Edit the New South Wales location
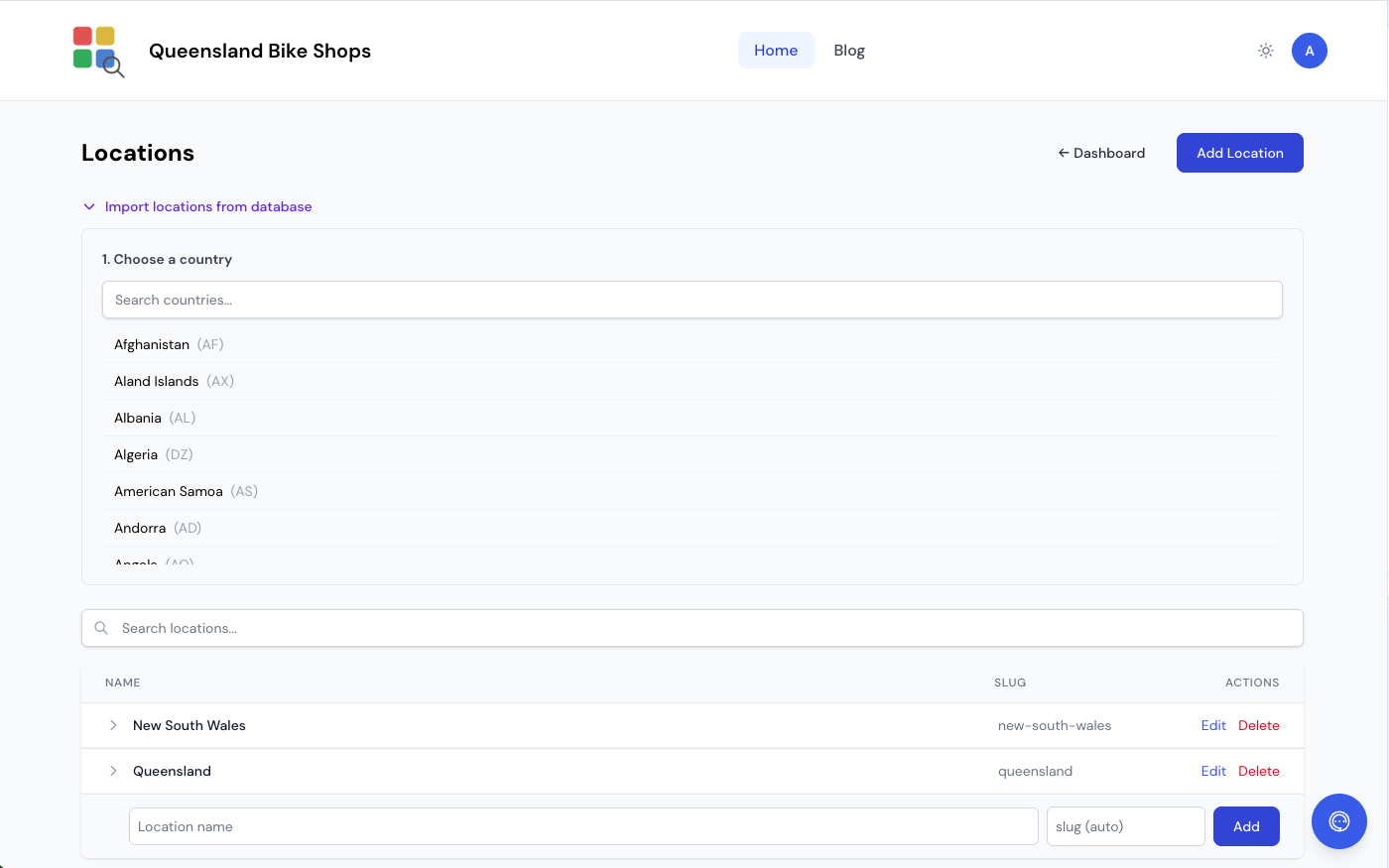 [x=1213, y=725]
